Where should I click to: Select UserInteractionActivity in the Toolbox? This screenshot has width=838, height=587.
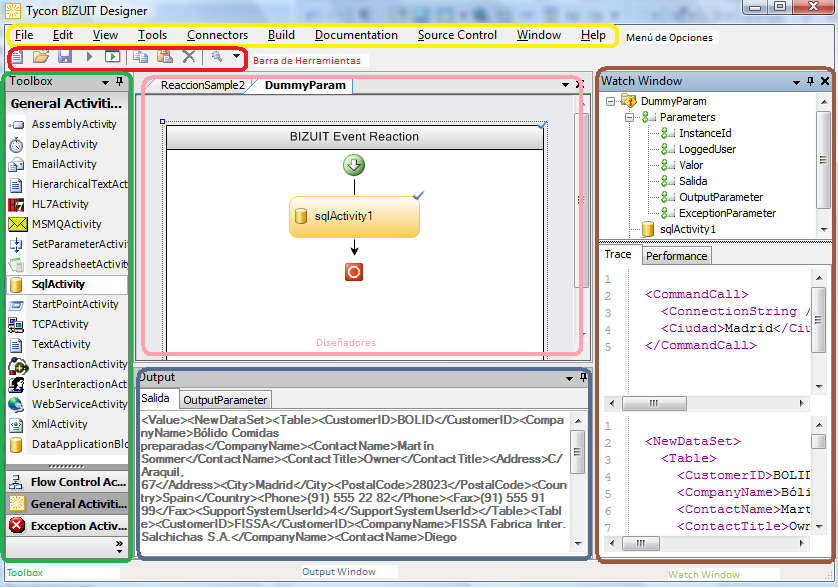point(68,384)
